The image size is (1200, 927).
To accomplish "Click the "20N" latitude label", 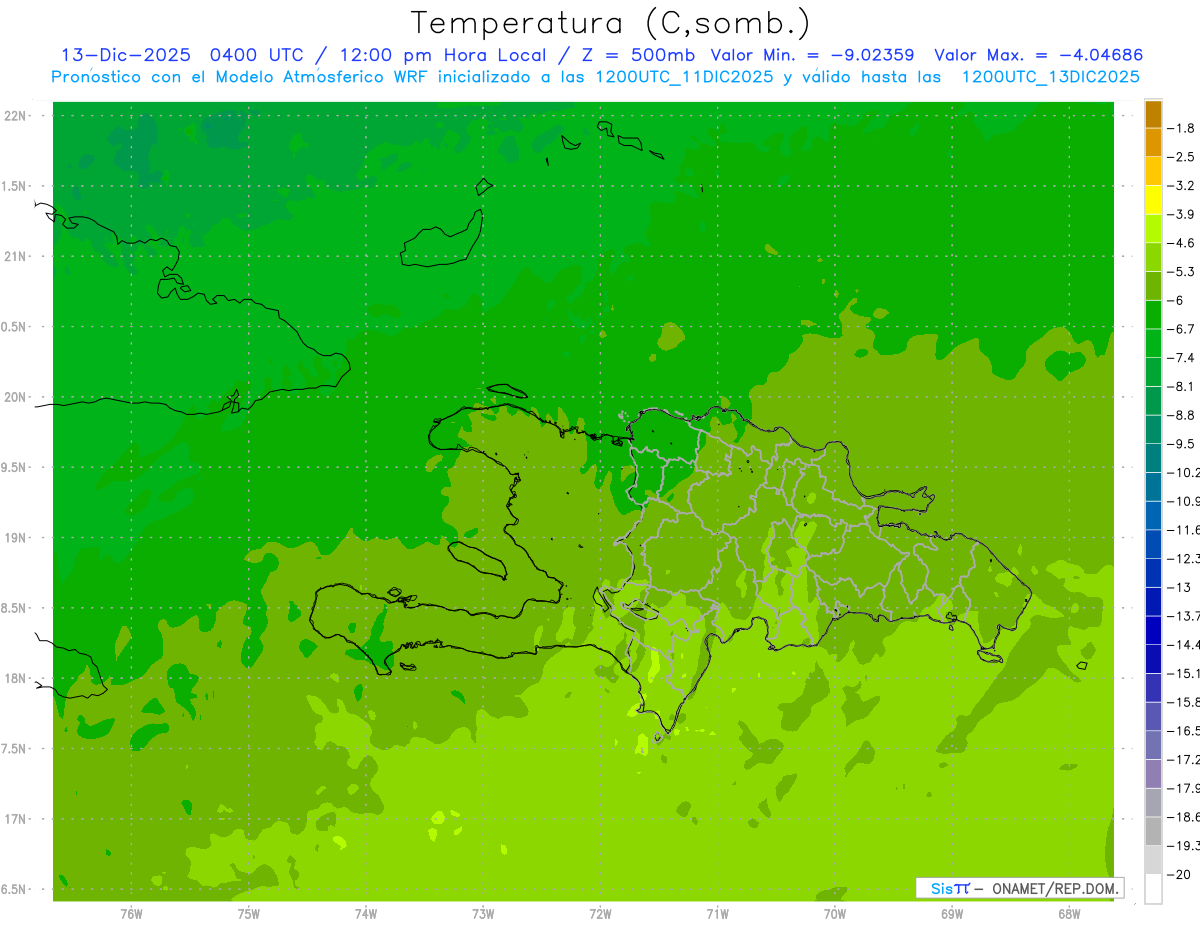I will tap(16, 397).
